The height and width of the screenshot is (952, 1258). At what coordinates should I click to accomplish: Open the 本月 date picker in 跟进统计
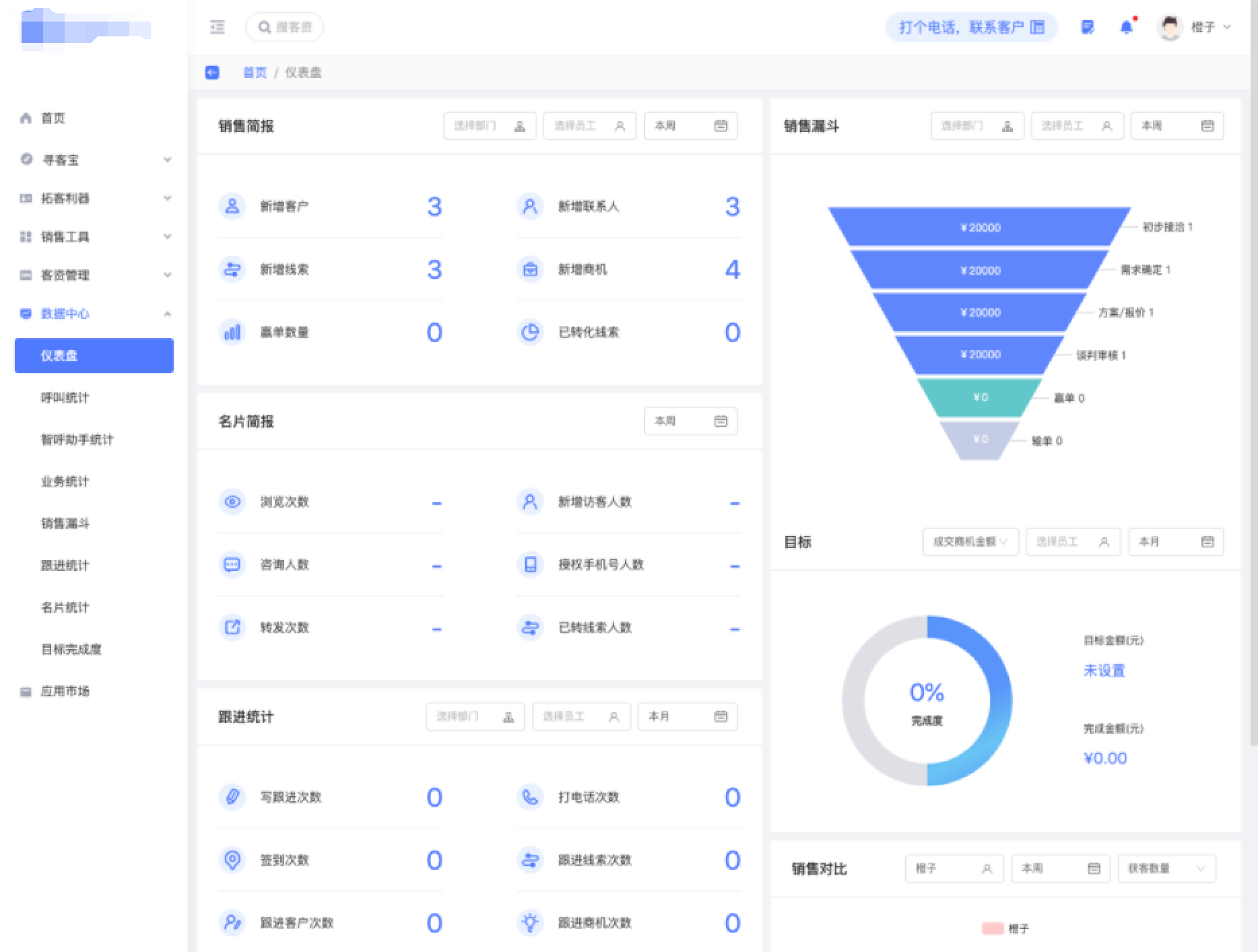coord(687,716)
